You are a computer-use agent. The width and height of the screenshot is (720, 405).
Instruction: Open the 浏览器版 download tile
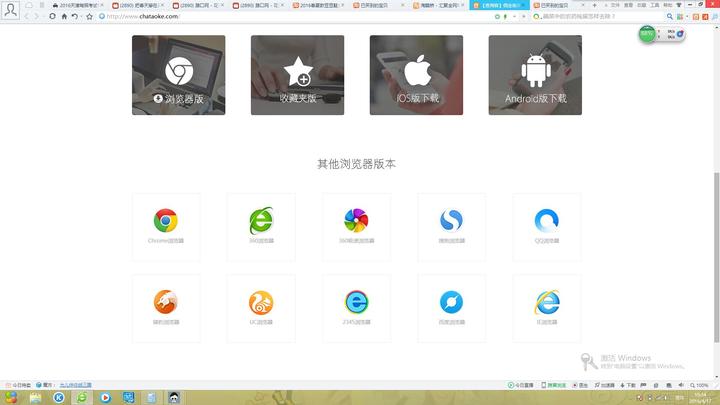(179, 75)
